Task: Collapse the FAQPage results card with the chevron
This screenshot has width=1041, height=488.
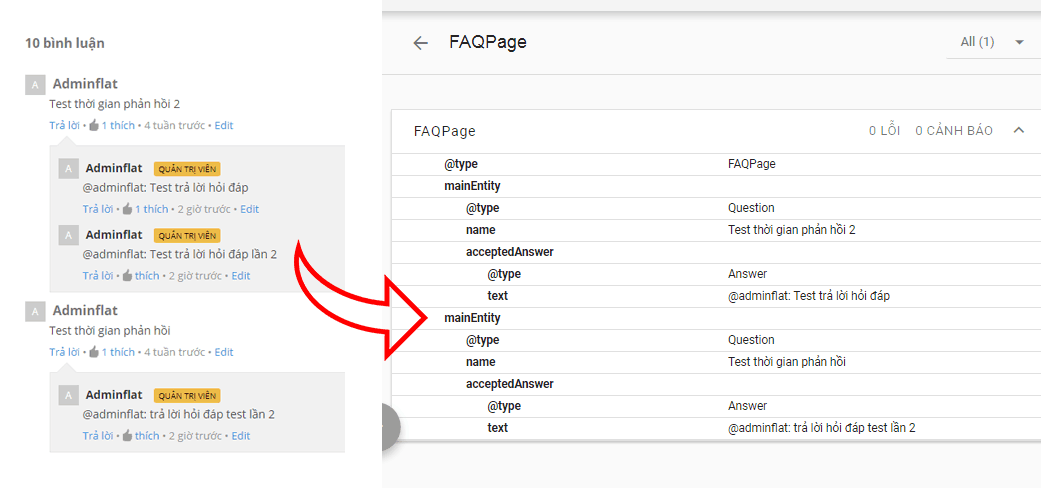Action: [1019, 130]
